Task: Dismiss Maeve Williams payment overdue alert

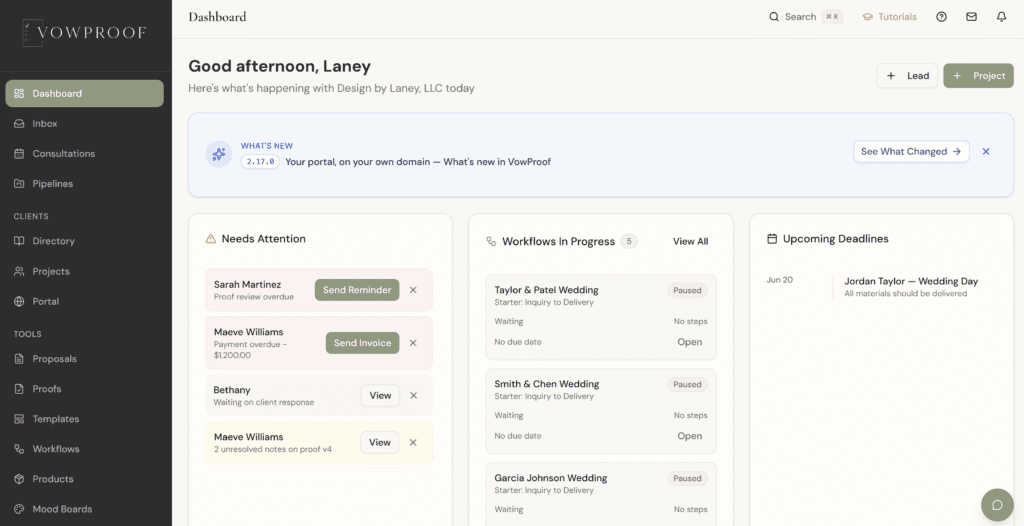Action: tap(413, 343)
